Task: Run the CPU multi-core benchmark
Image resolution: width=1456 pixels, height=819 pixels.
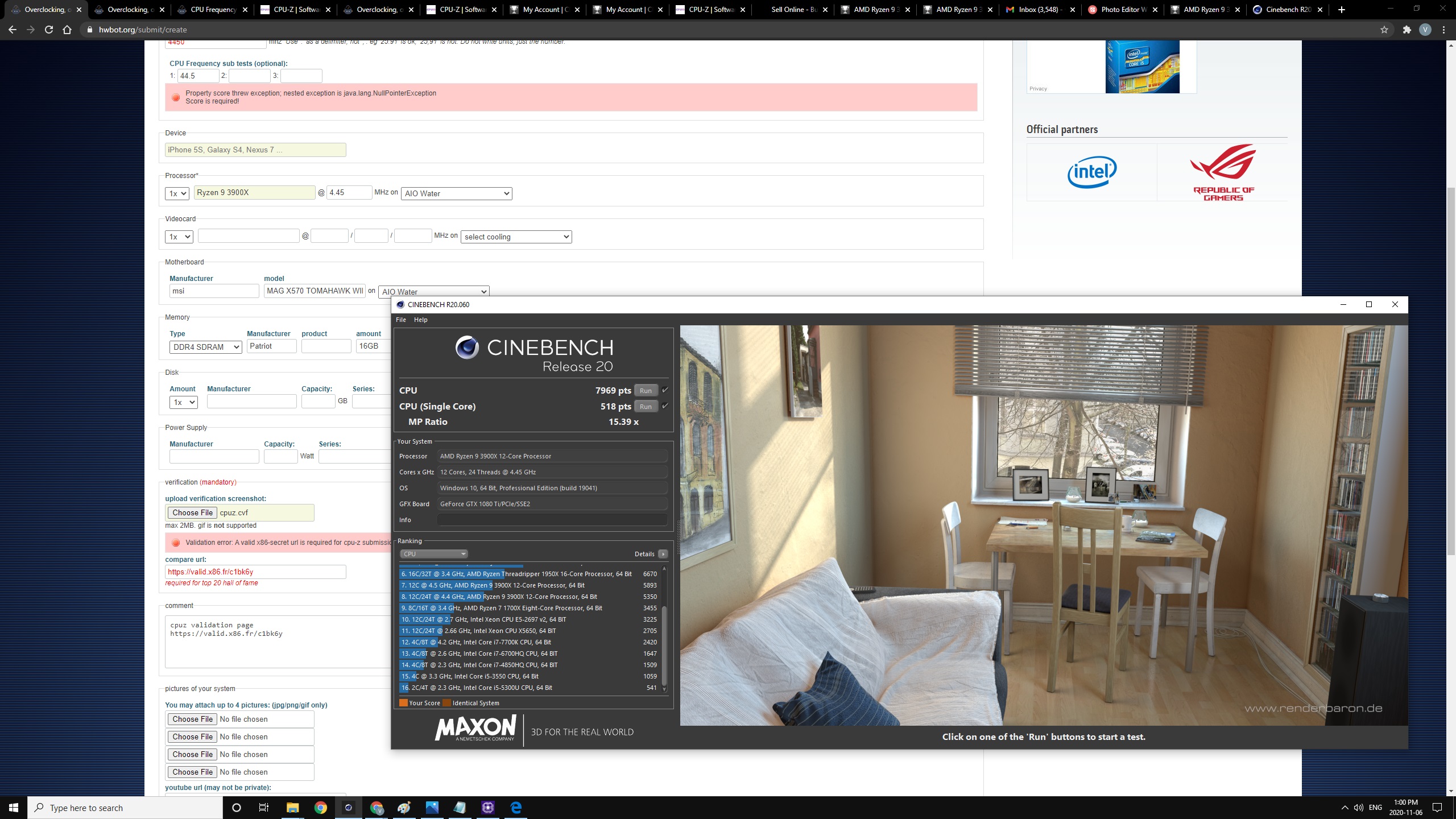Action: click(x=646, y=391)
